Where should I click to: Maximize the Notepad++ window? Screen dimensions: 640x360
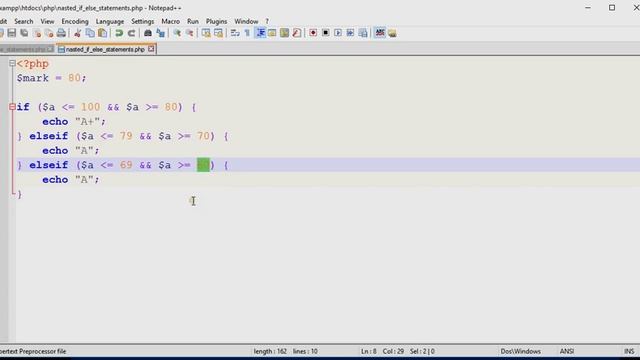pos(612,8)
